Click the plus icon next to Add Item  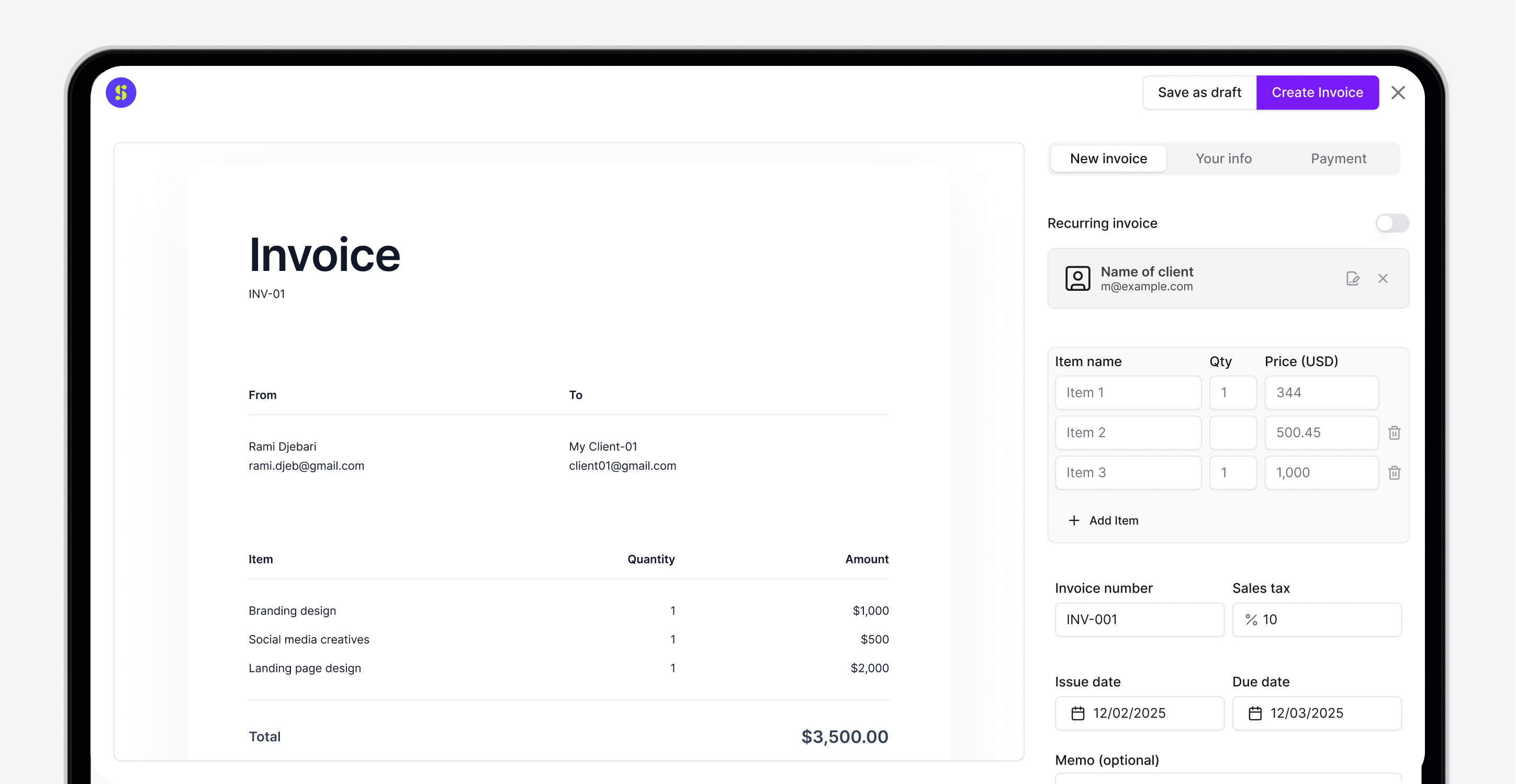pyautogui.click(x=1074, y=520)
